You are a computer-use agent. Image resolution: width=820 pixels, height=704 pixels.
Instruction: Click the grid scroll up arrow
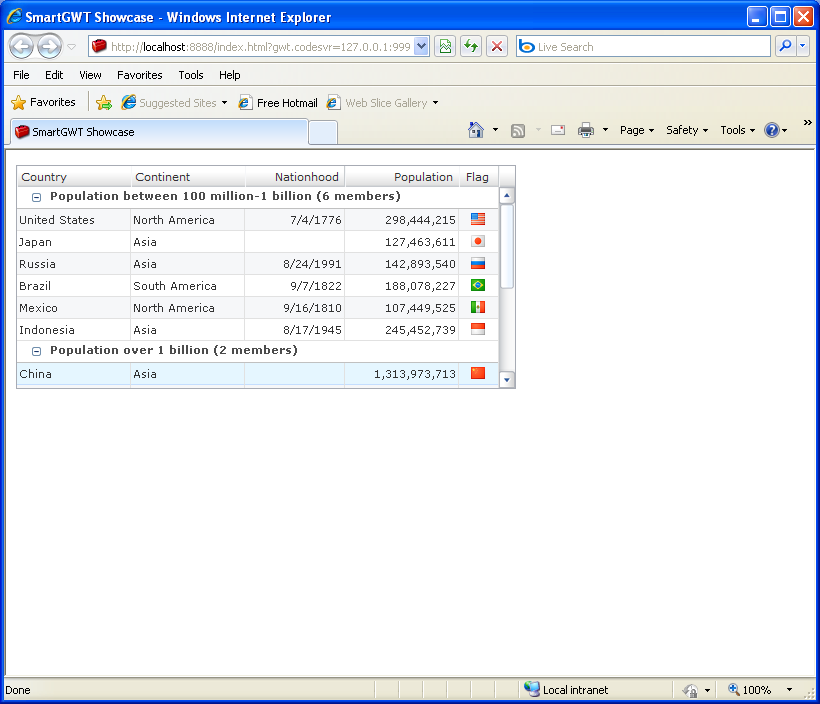point(507,195)
